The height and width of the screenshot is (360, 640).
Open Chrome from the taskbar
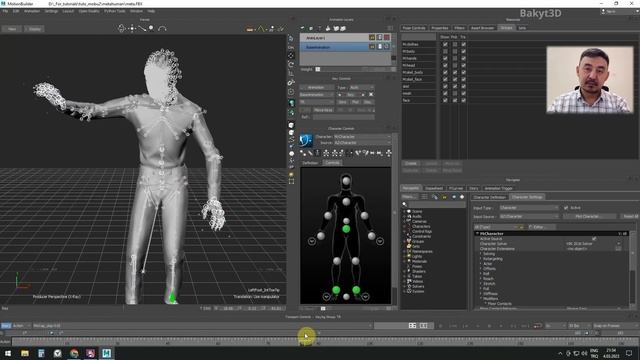(x=74, y=353)
